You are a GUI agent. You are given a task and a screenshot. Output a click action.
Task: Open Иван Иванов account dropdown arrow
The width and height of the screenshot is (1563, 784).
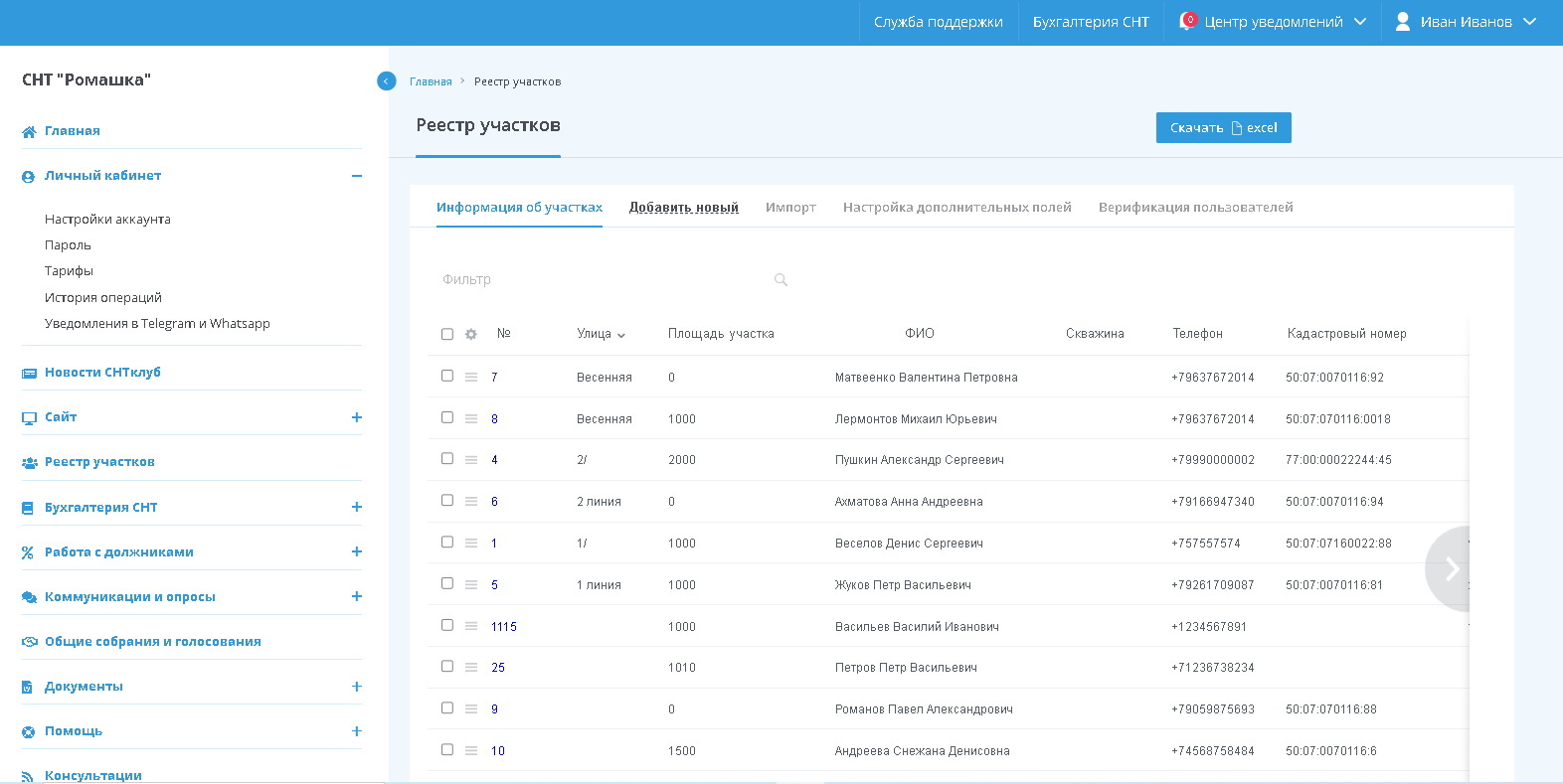pyautogui.click(x=1529, y=22)
